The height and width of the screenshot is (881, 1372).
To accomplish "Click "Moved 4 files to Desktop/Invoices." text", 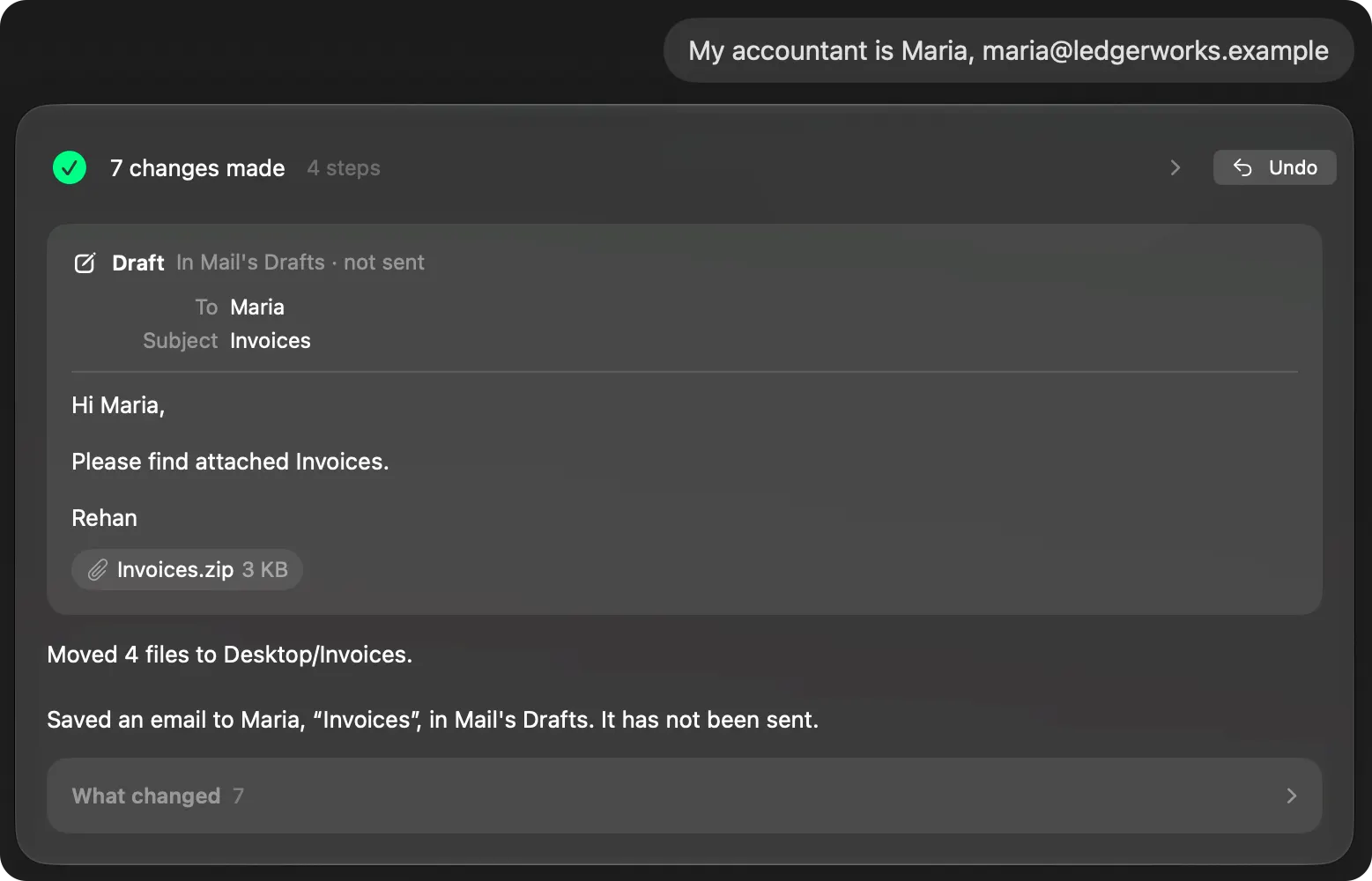I will tap(230, 655).
